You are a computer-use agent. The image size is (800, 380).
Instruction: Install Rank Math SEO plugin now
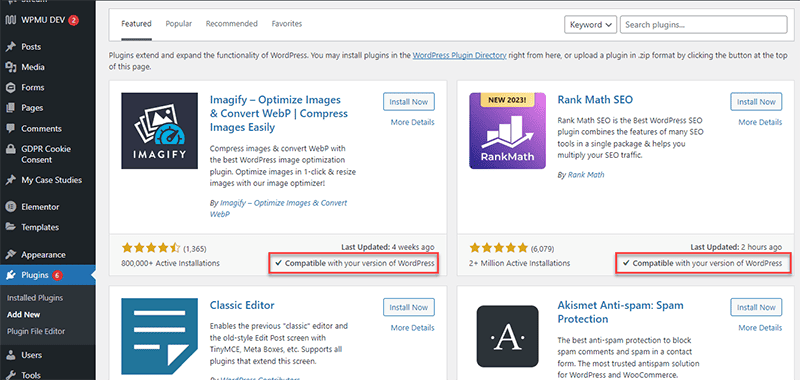756,102
